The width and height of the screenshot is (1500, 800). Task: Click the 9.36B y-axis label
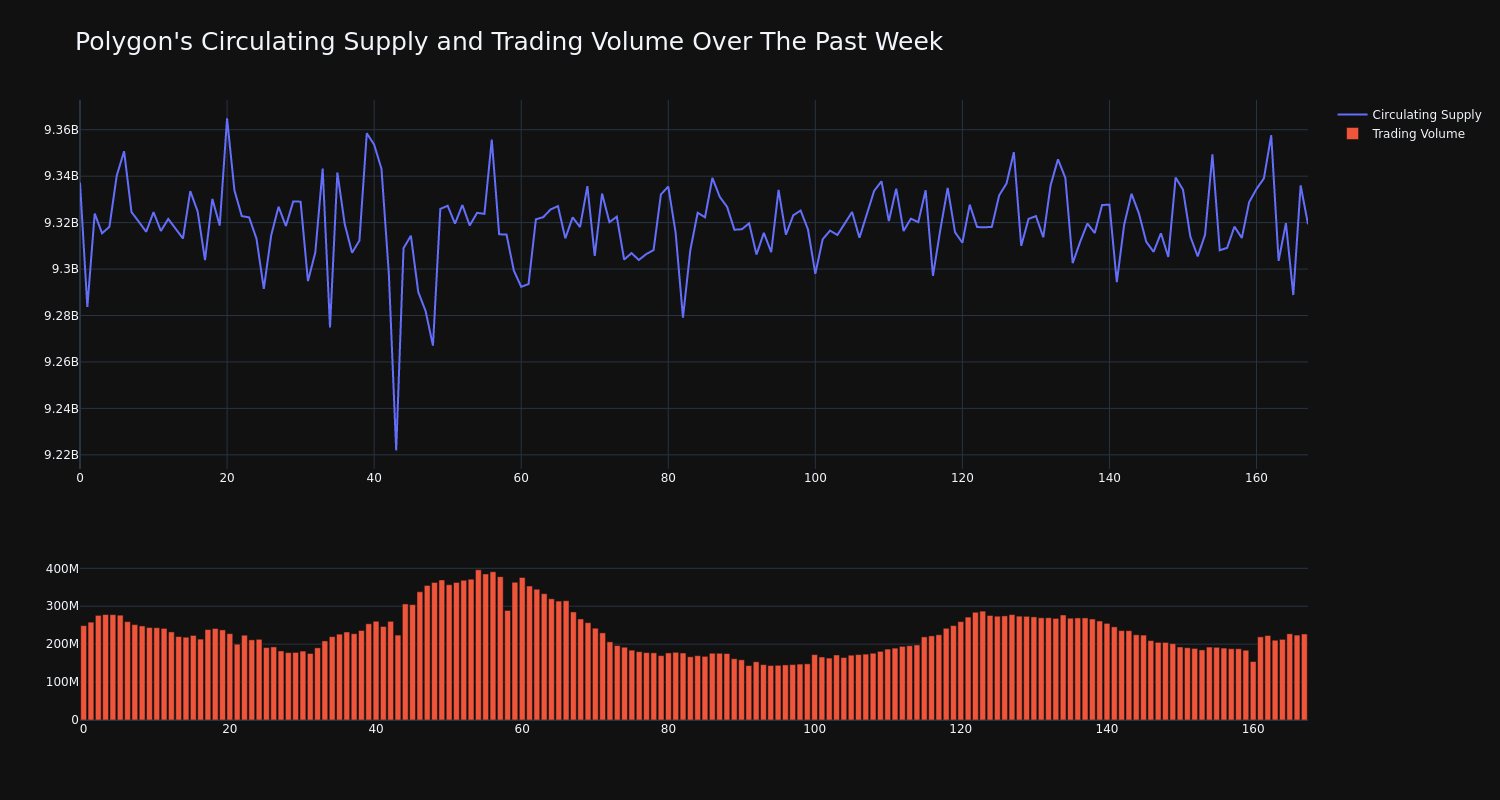tap(61, 130)
